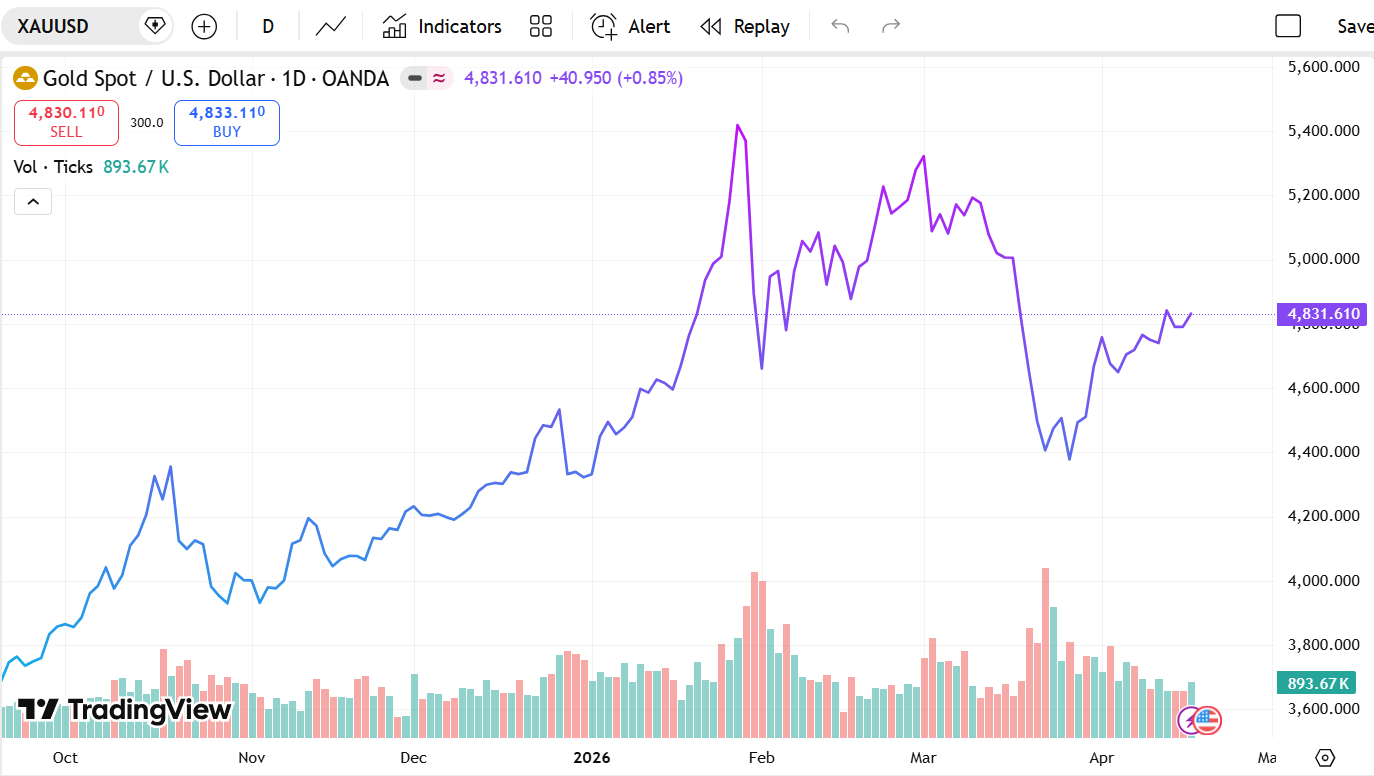Start bar Replay mode
The width and height of the screenshot is (1374, 776).
coord(745,26)
